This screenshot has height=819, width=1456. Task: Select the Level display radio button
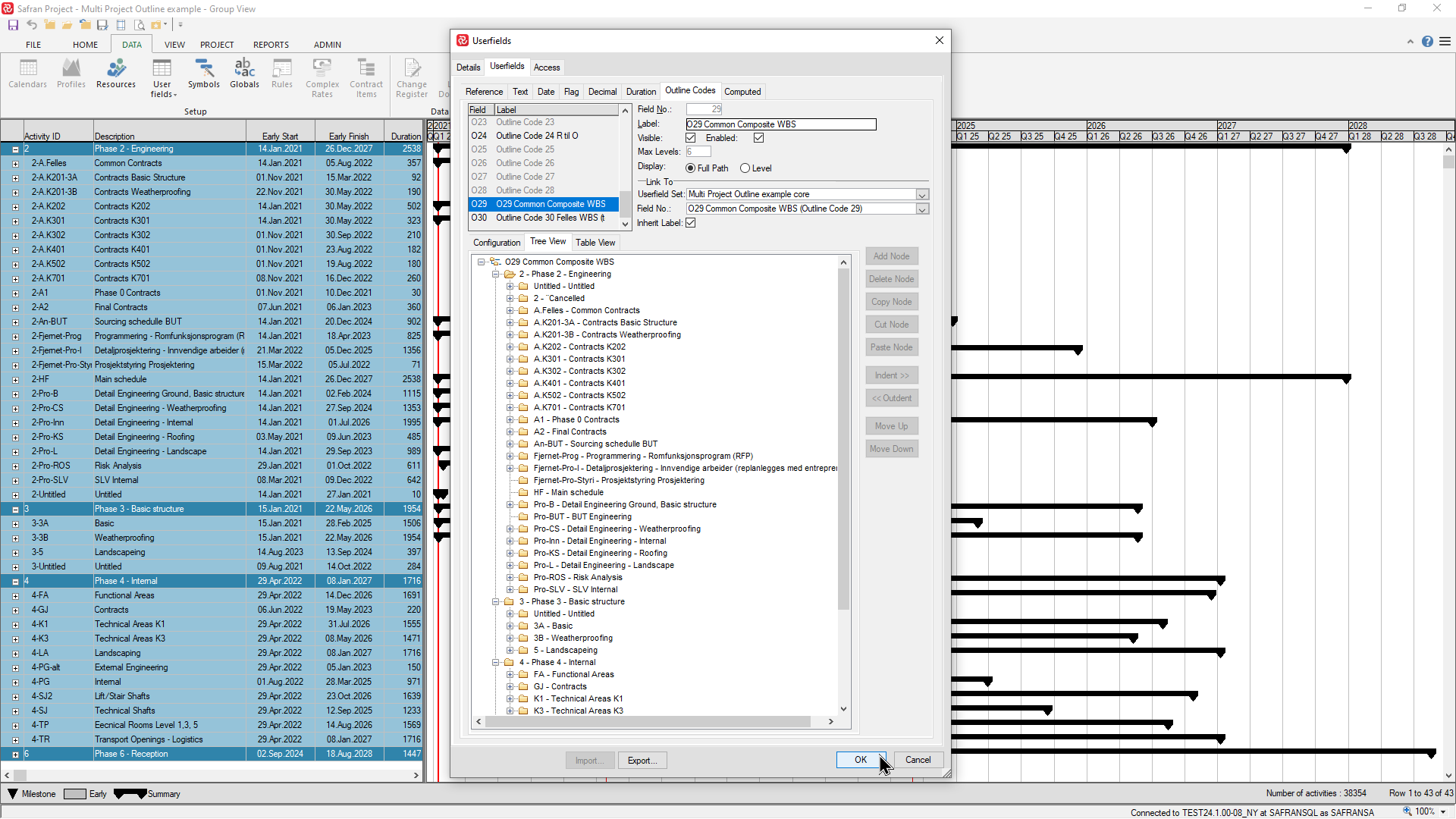coord(745,168)
